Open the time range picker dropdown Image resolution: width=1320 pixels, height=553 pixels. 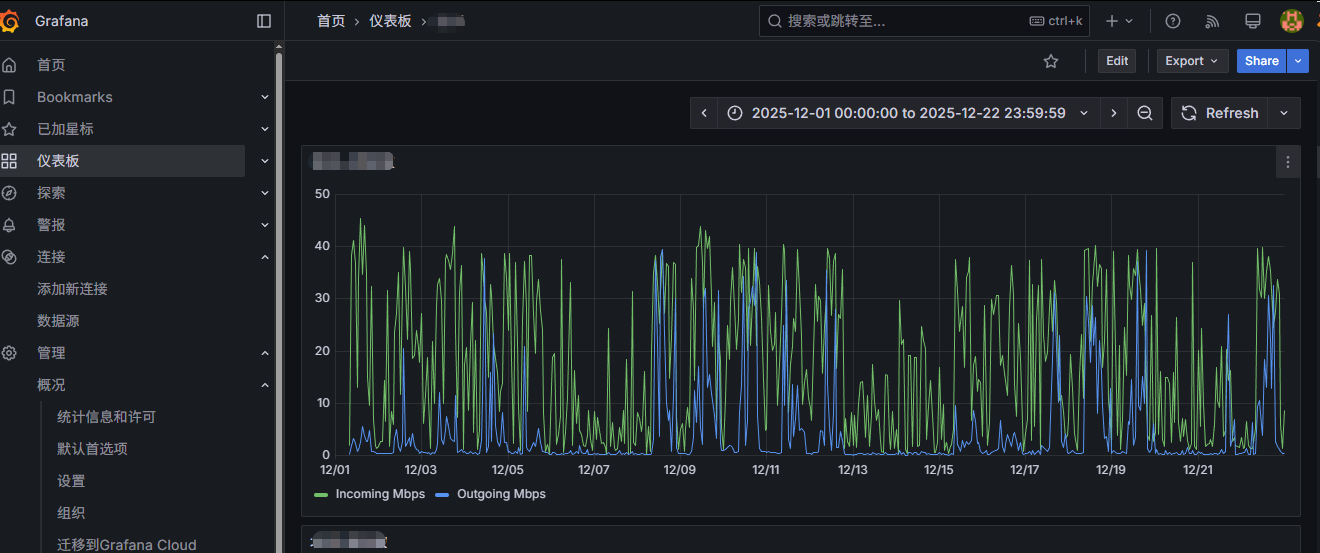pyautogui.click(x=908, y=113)
